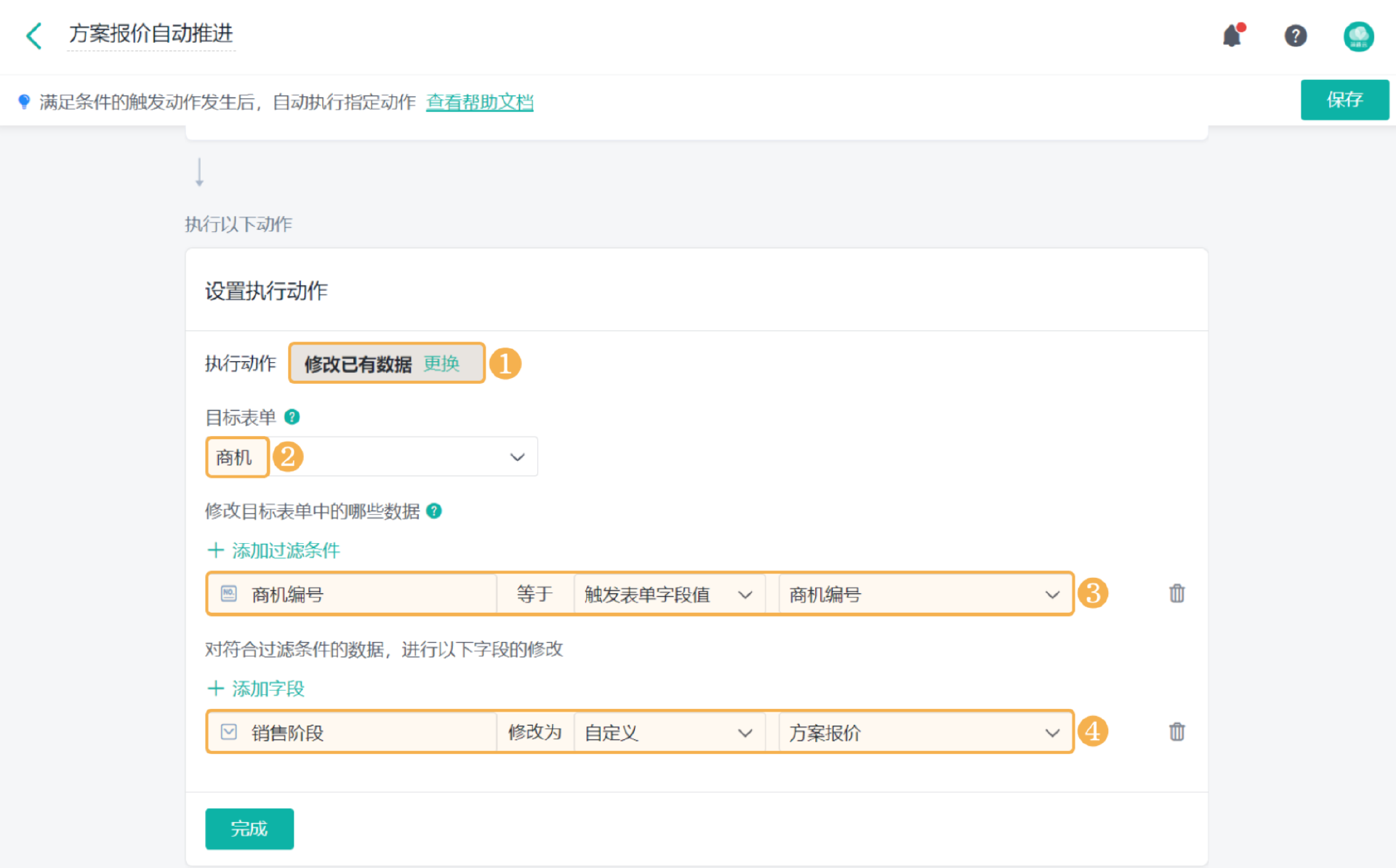Viewport: 1396px width, 868px height.
Task: Open the notification bell
Action: 1232,36
